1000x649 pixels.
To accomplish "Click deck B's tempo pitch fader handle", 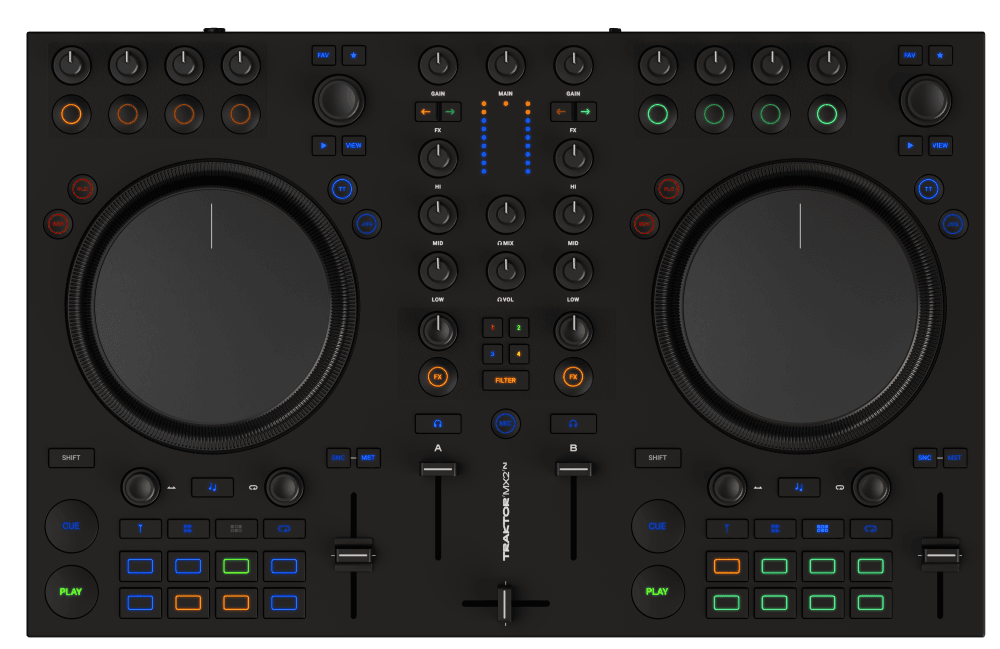I will pos(939,555).
